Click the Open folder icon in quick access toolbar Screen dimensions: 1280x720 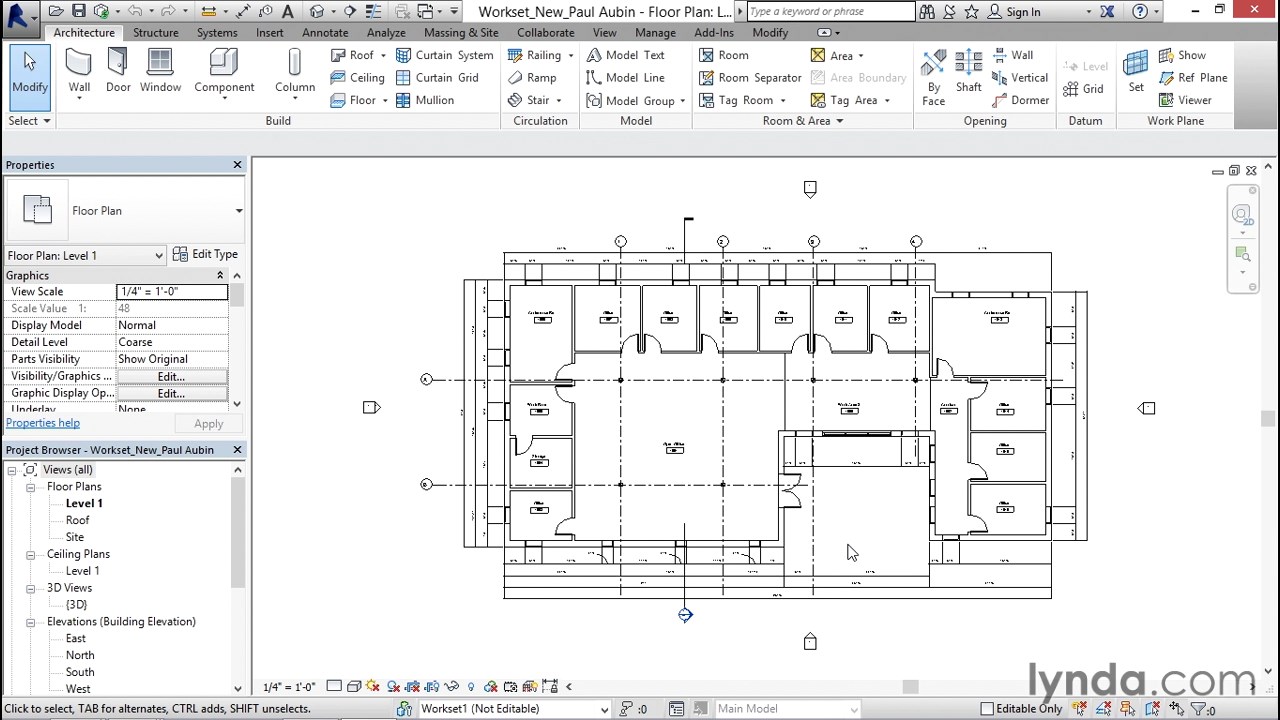(56, 12)
